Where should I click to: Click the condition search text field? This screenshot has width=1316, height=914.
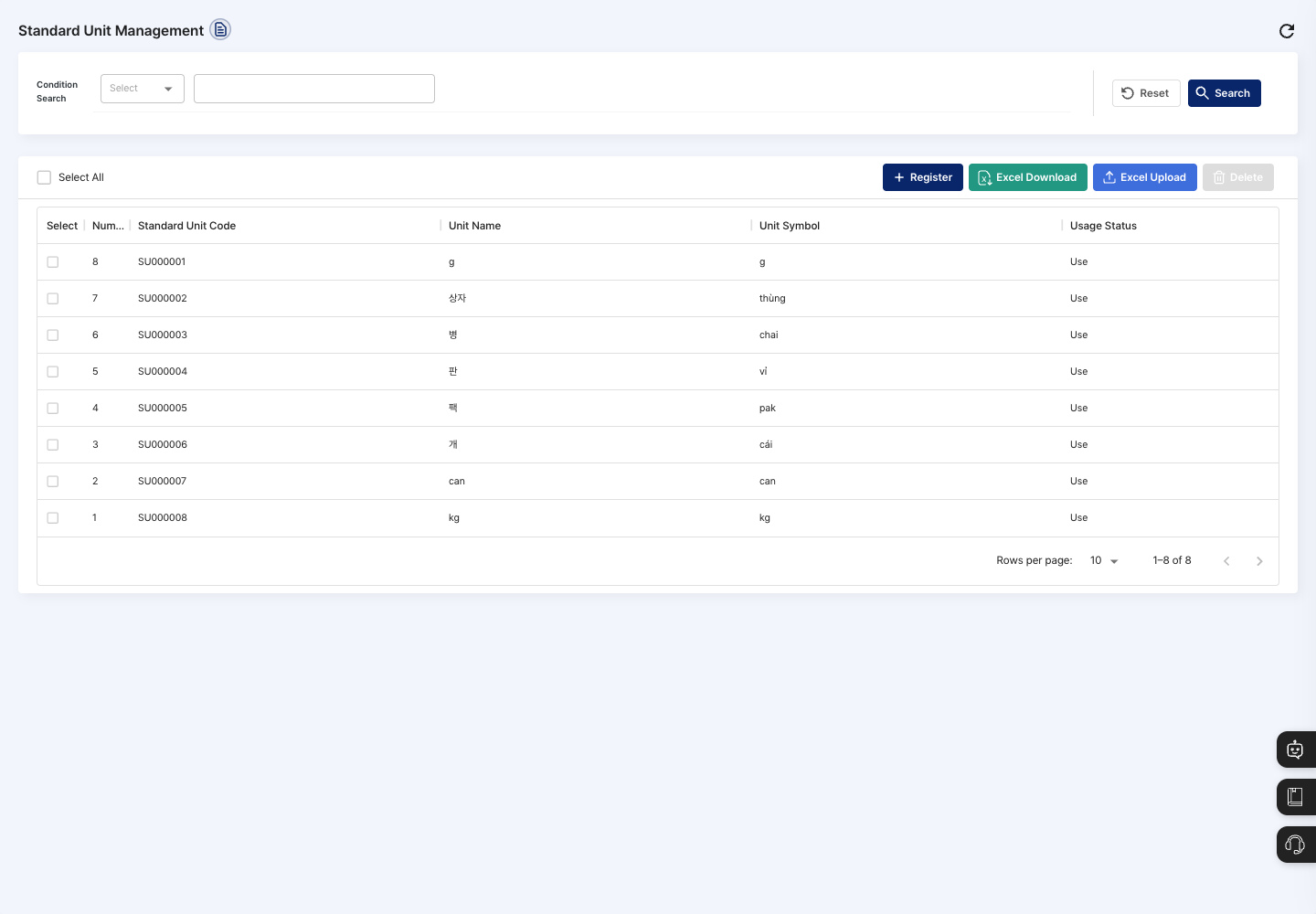tap(314, 89)
